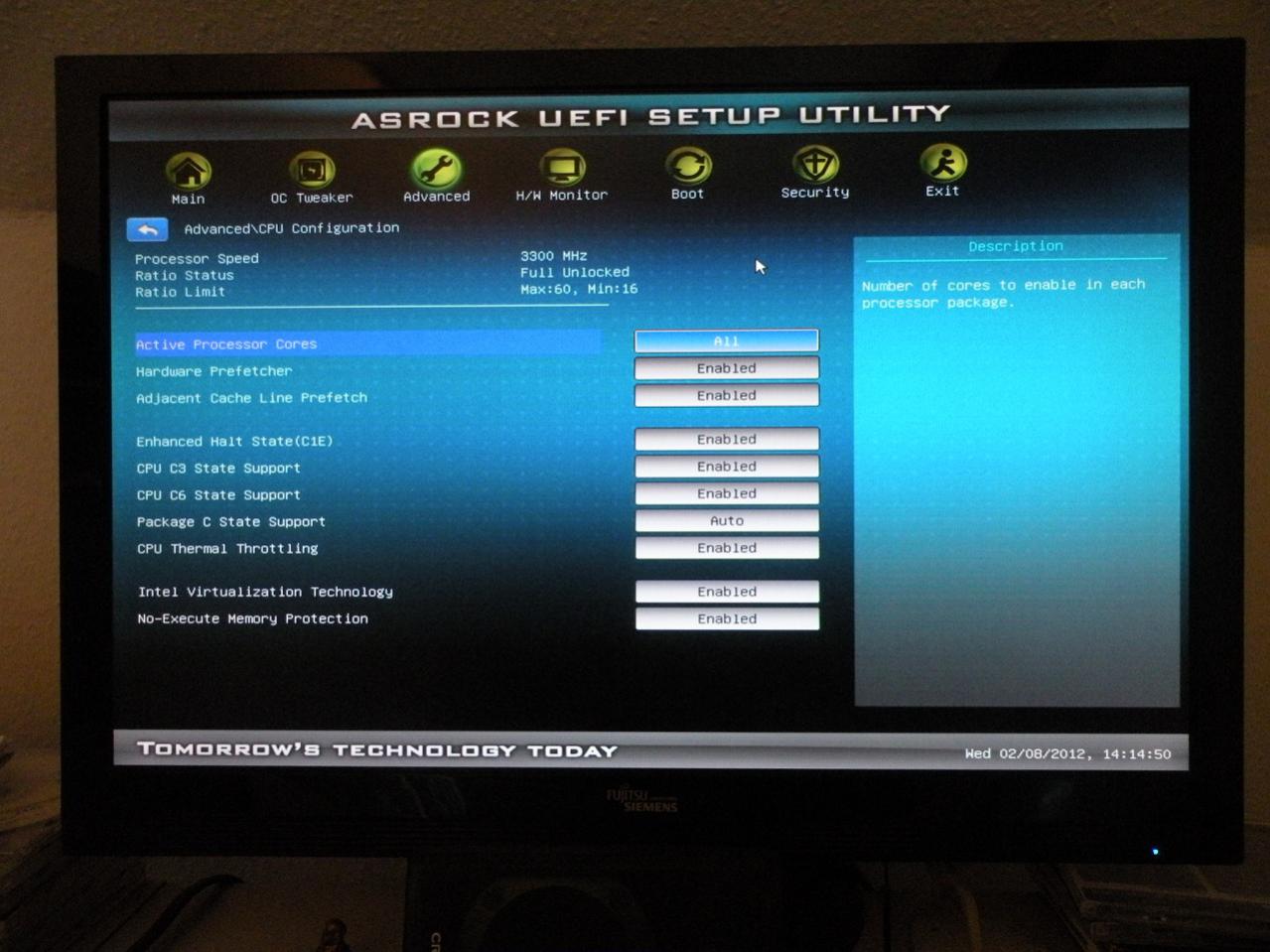Select Intel Virtualization Technology label
This screenshot has width=1270, height=952.
tap(265, 592)
